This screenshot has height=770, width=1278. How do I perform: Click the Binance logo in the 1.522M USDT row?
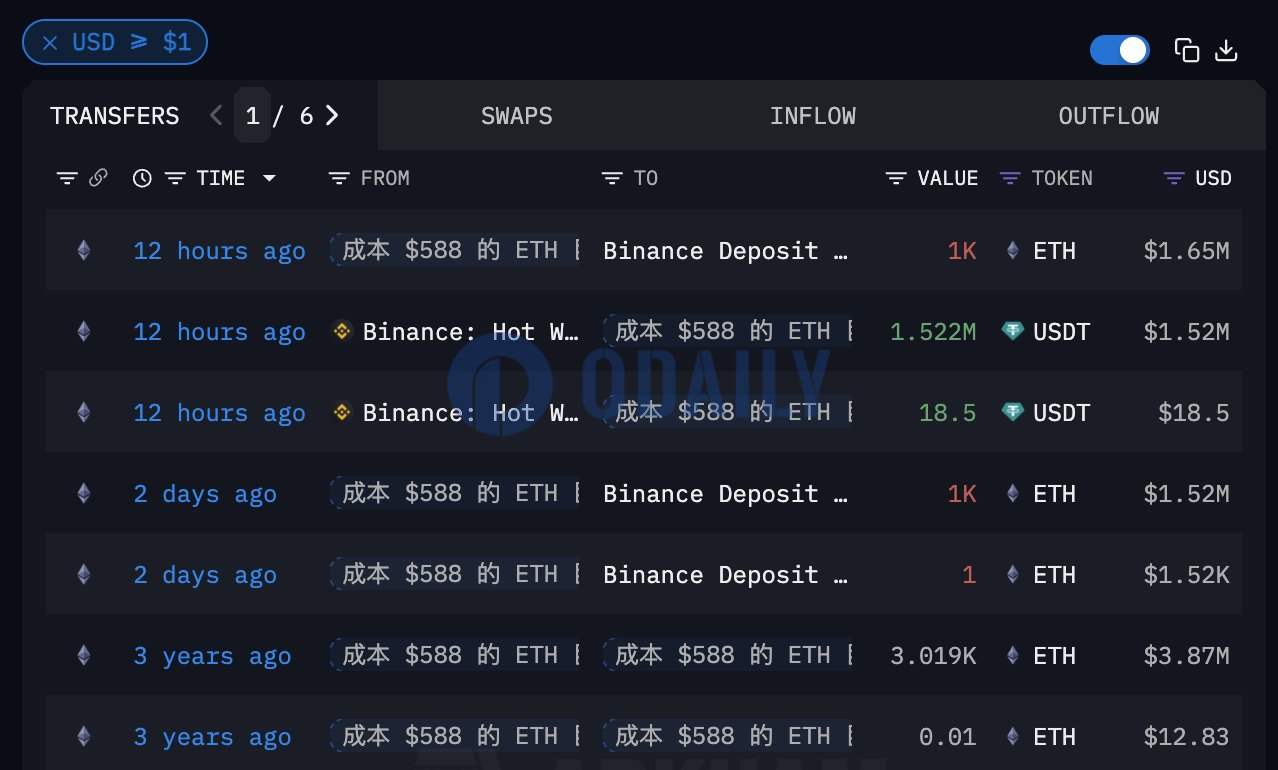coord(342,331)
